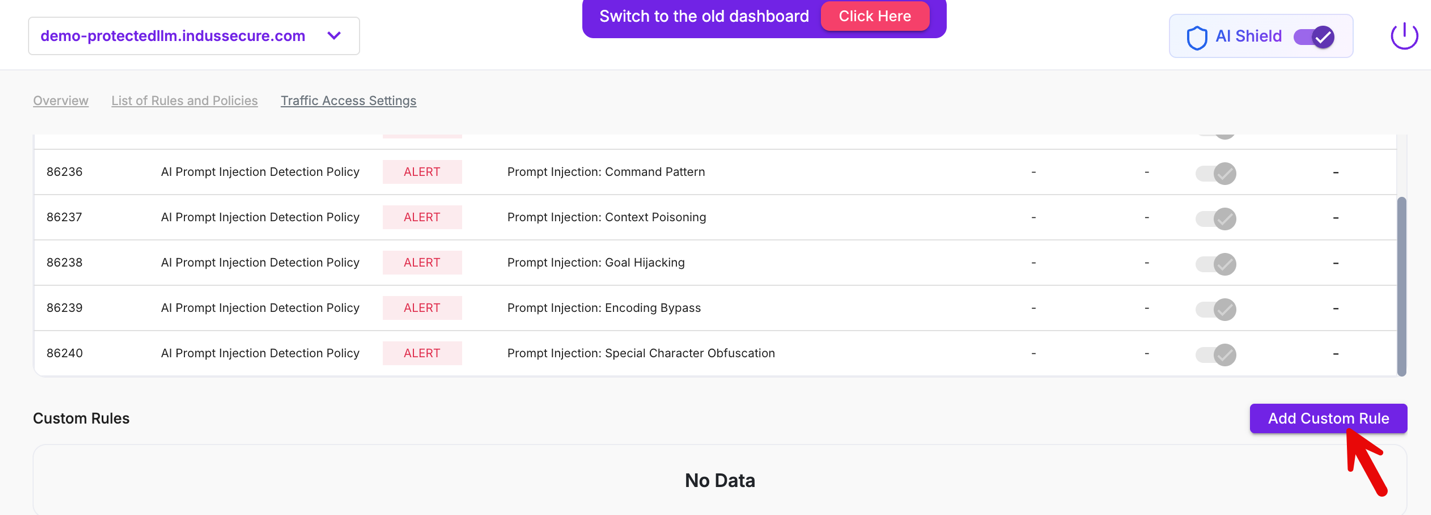
Task: Select rule ID 86240 row
Action: tap(65, 353)
